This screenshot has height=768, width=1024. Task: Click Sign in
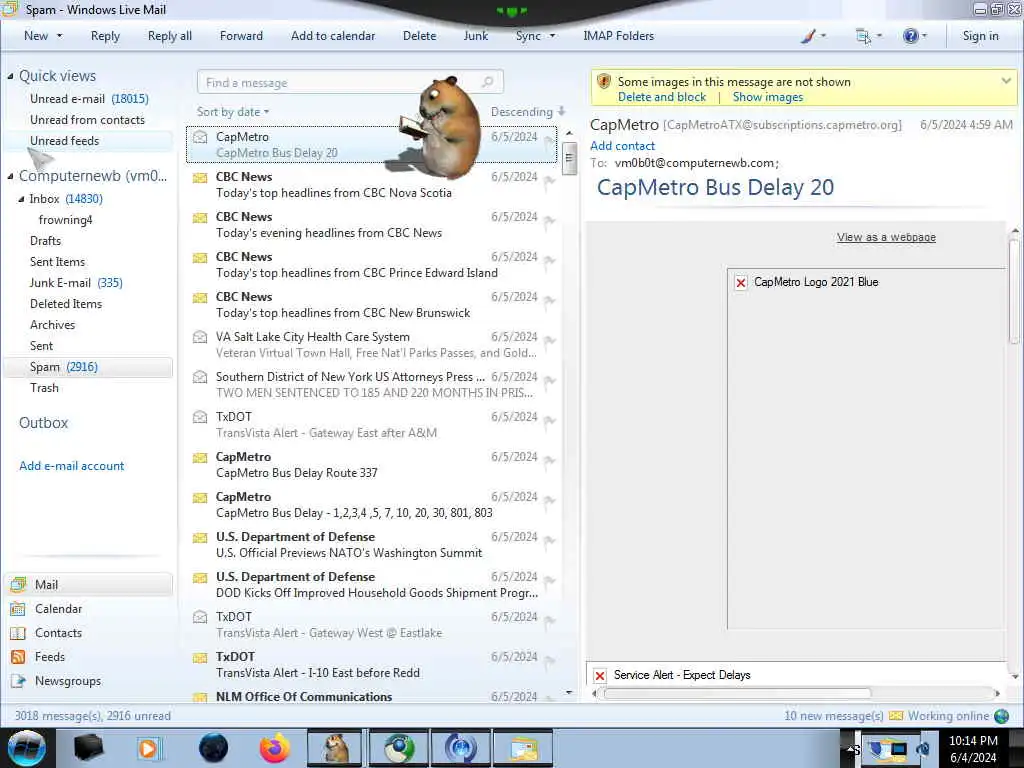pos(980,36)
